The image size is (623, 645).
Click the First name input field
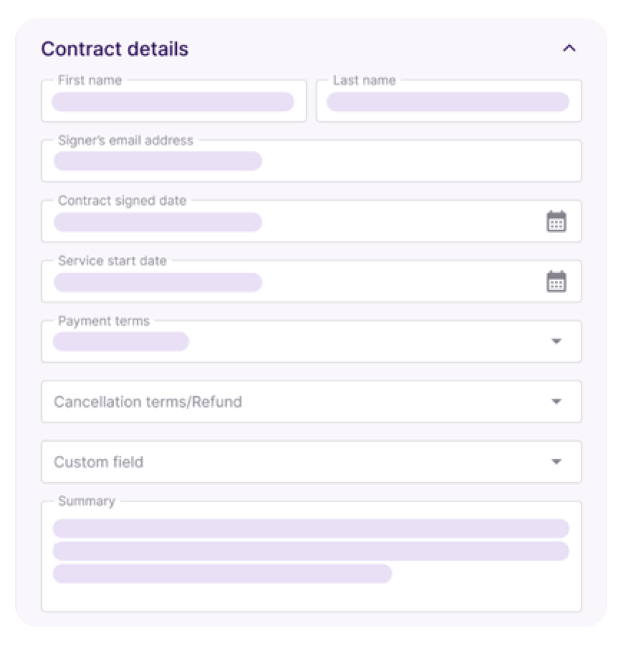click(x=174, y=100)
